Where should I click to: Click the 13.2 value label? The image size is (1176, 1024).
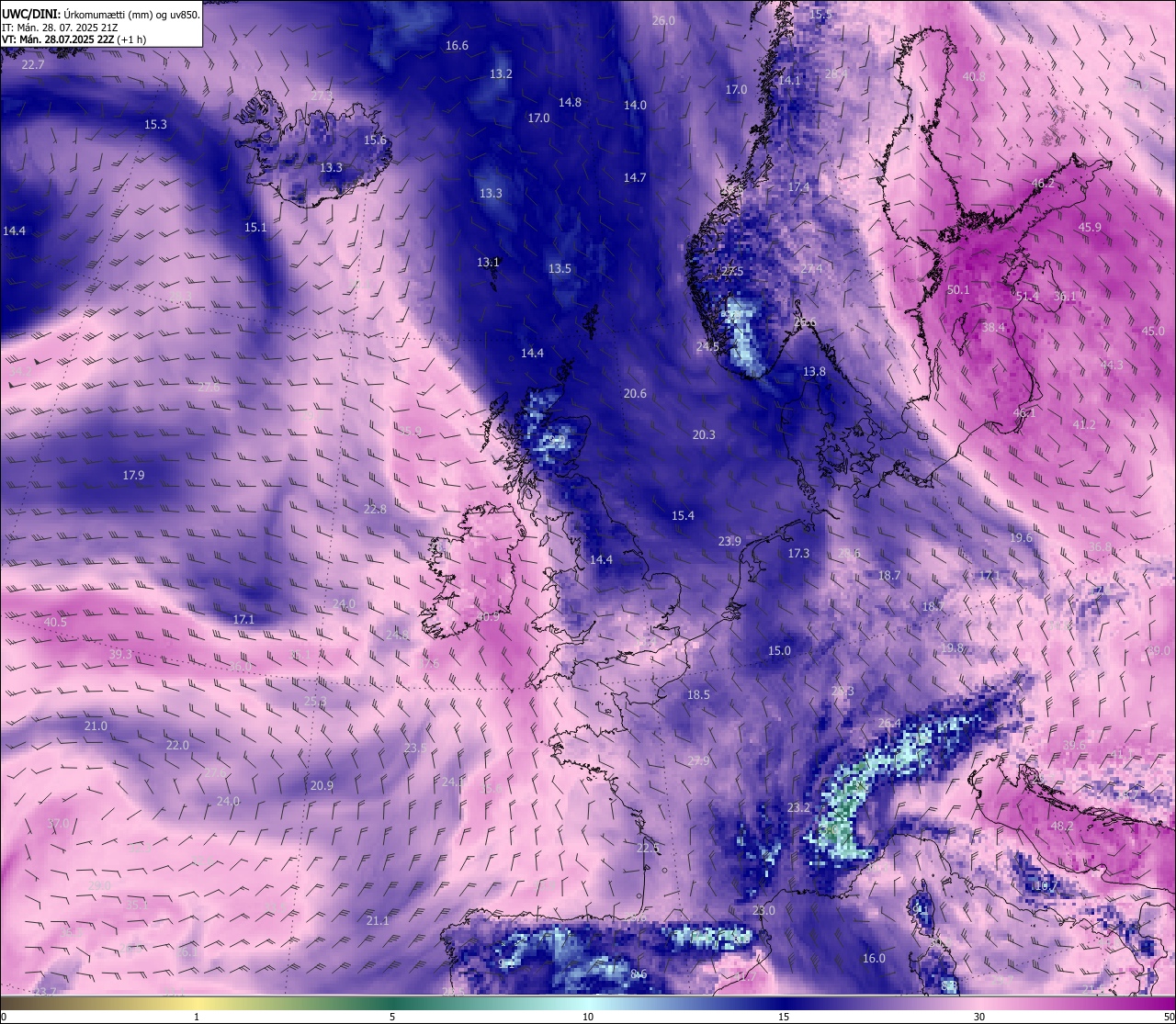click(501, 73)
